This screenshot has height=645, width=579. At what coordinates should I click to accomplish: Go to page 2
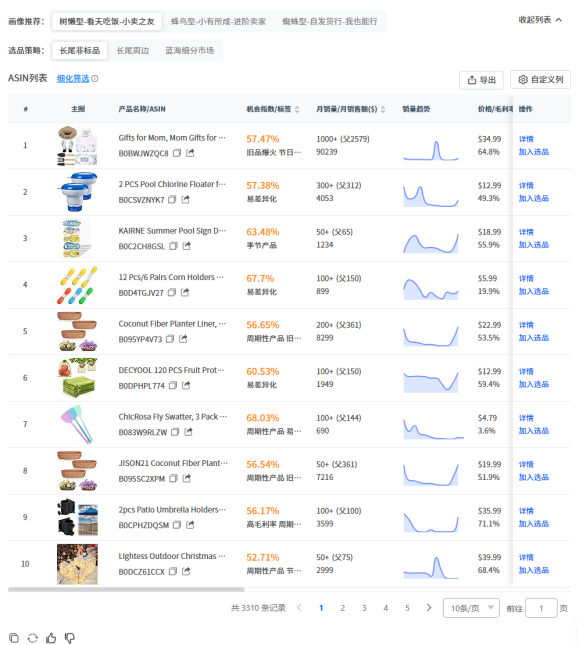tap(343, 608)
